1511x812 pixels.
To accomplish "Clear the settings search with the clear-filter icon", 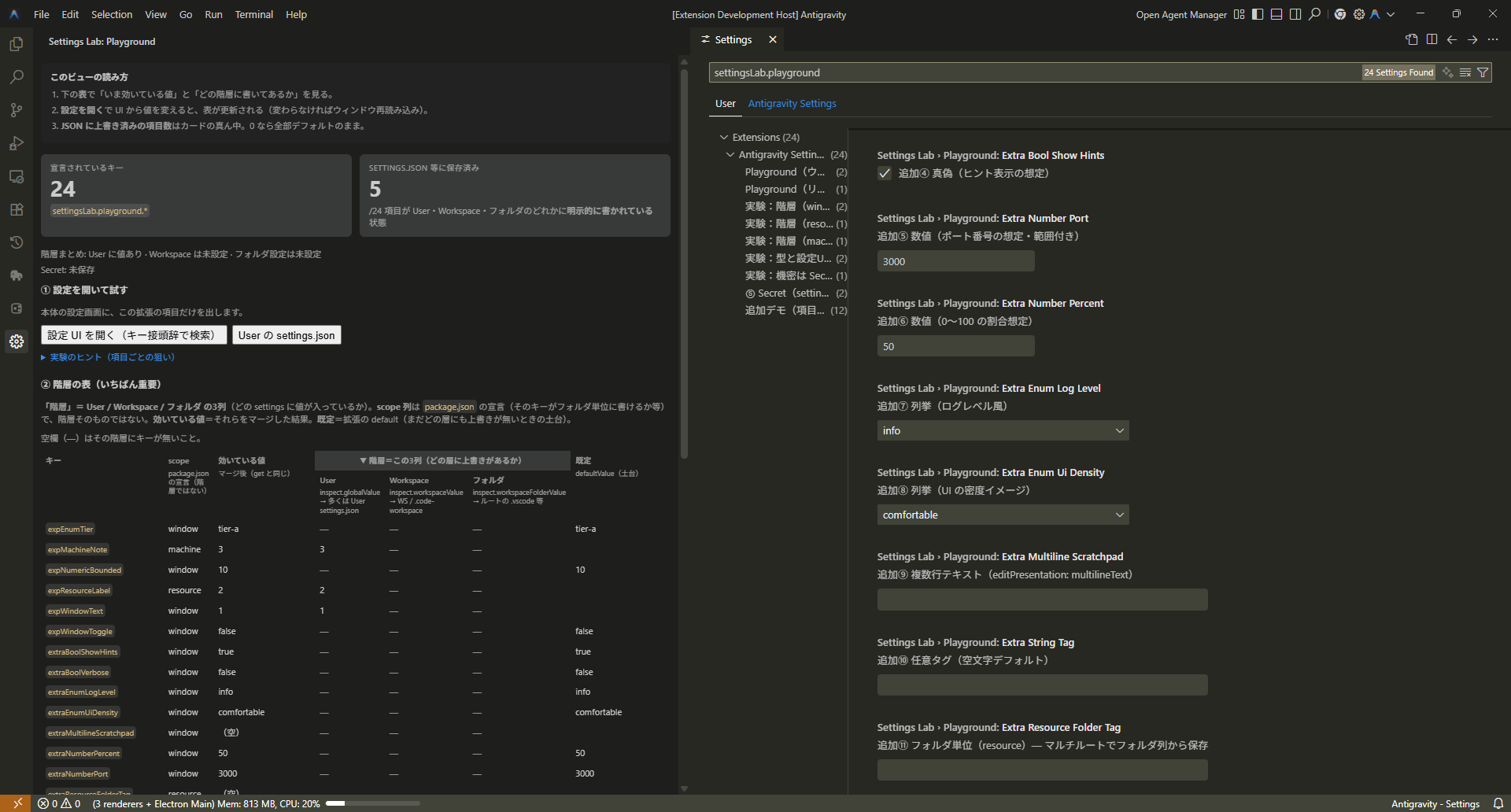I will [x=1465, y=72].
